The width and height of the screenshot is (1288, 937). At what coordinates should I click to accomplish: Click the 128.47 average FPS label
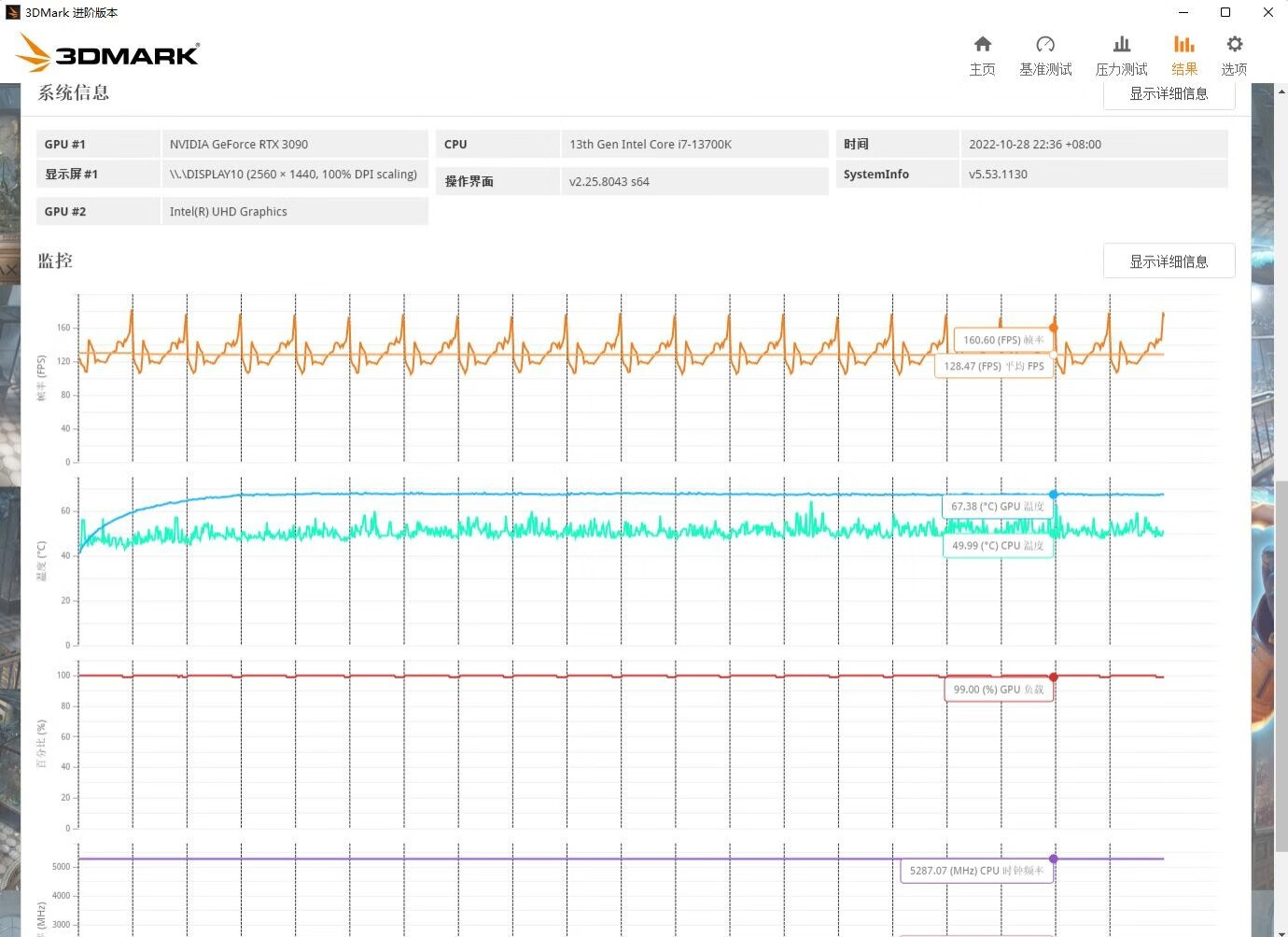point(993,367)
